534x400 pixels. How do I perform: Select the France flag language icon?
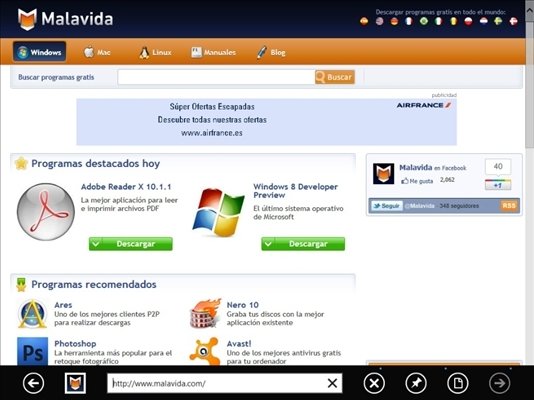pos(409,21)
